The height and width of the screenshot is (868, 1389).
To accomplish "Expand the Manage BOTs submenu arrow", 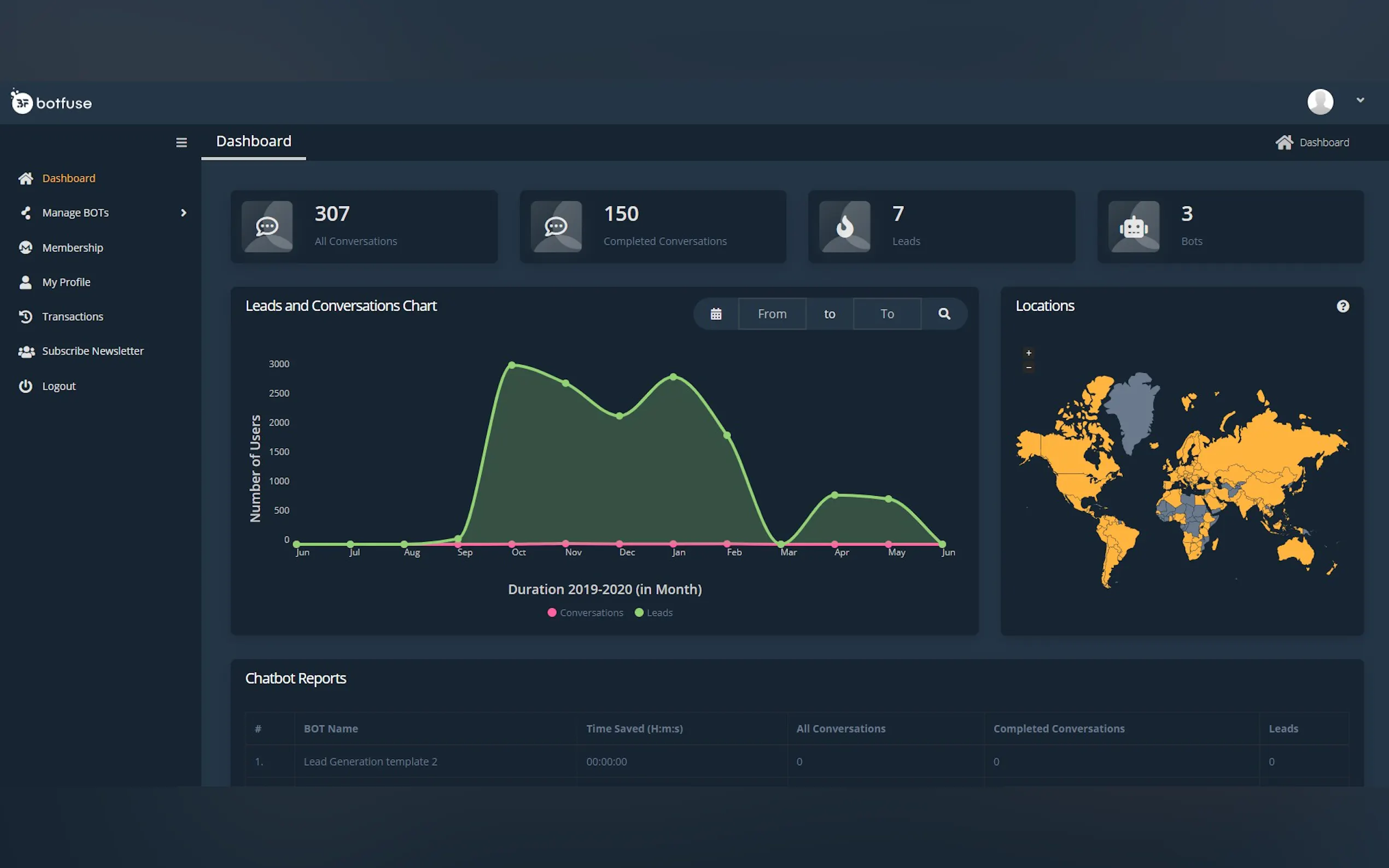I will 184,213.
